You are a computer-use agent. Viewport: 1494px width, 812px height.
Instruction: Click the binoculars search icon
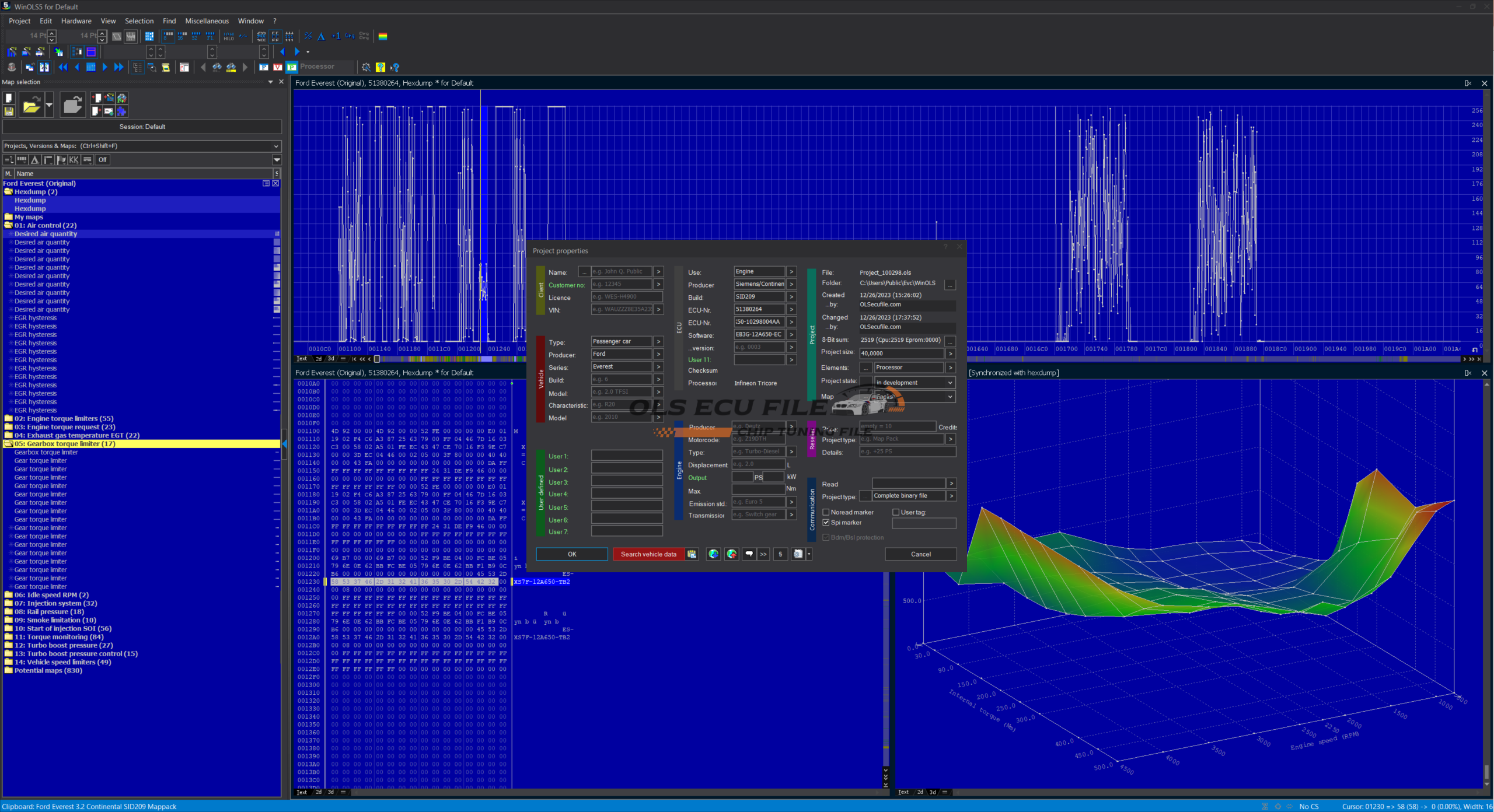(x=217, y=67)
